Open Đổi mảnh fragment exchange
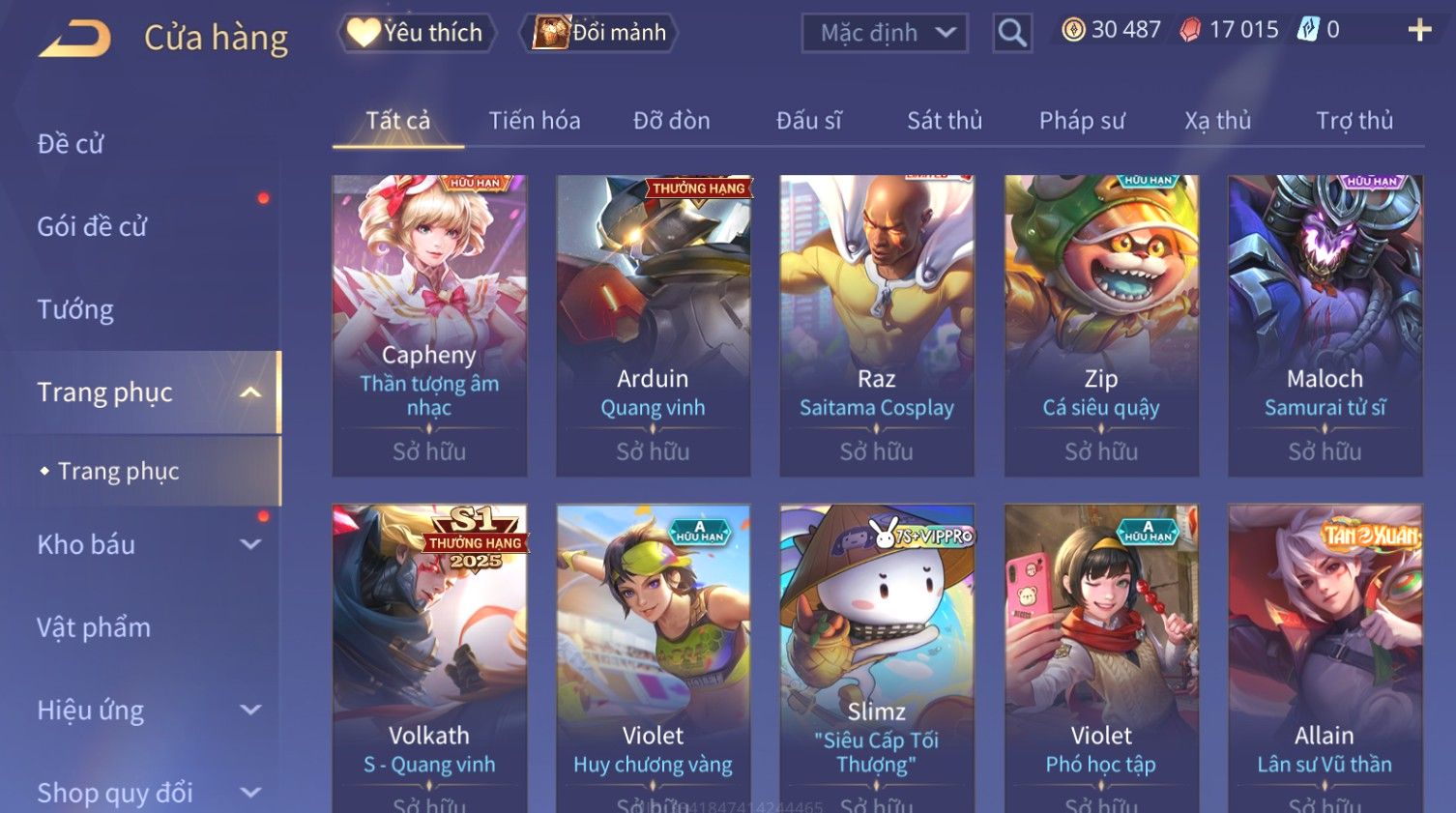1456x813 pixels. (x=599, y=33)
